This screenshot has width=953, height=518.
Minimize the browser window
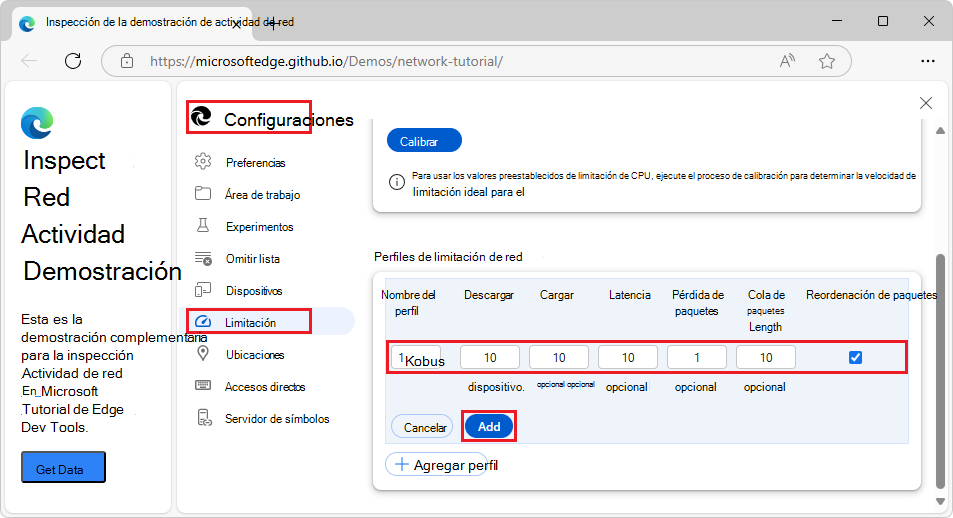(837, 21)
